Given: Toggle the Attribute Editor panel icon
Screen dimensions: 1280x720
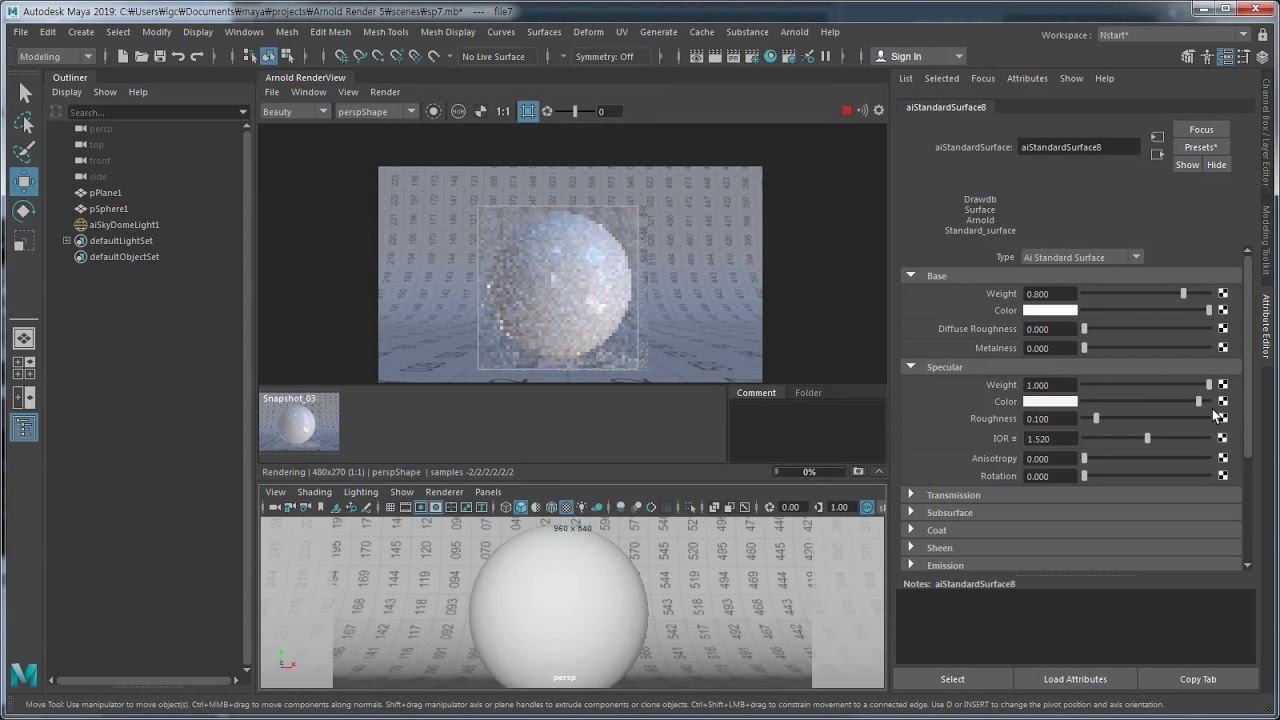Looking at the screenshot, I should pos(1225,57).
